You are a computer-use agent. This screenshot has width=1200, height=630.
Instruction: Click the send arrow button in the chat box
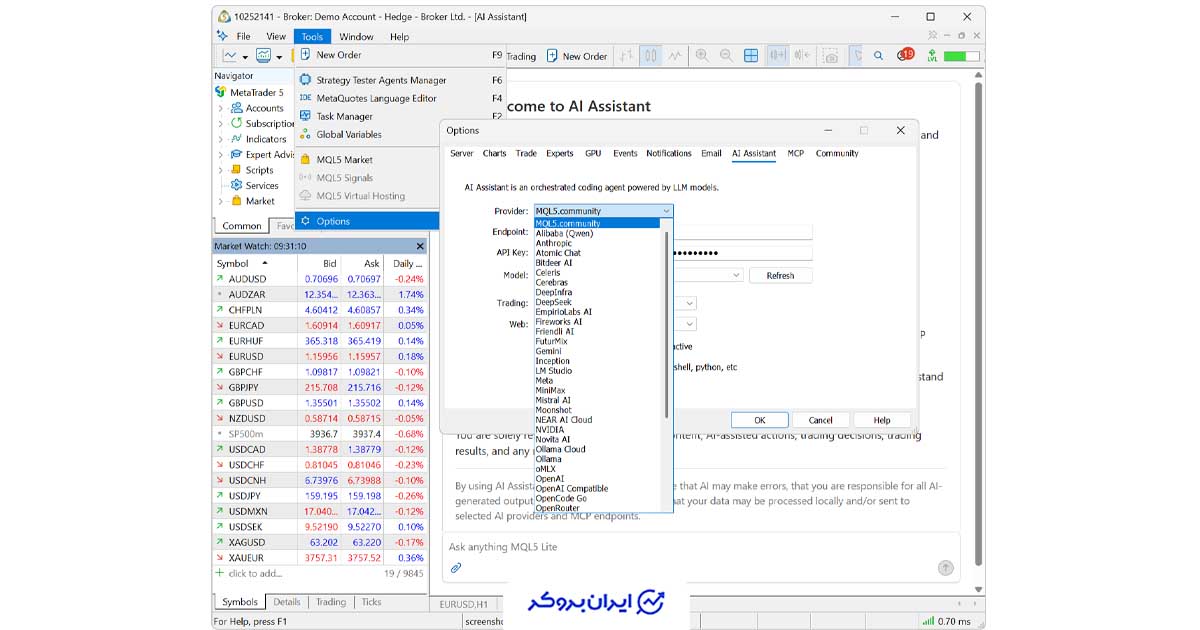tap(945, 568)
